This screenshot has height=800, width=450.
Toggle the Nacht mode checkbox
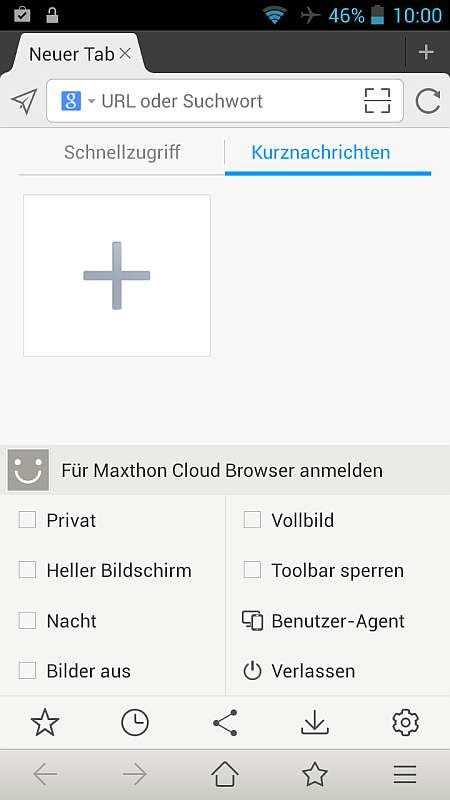(27, 620)
